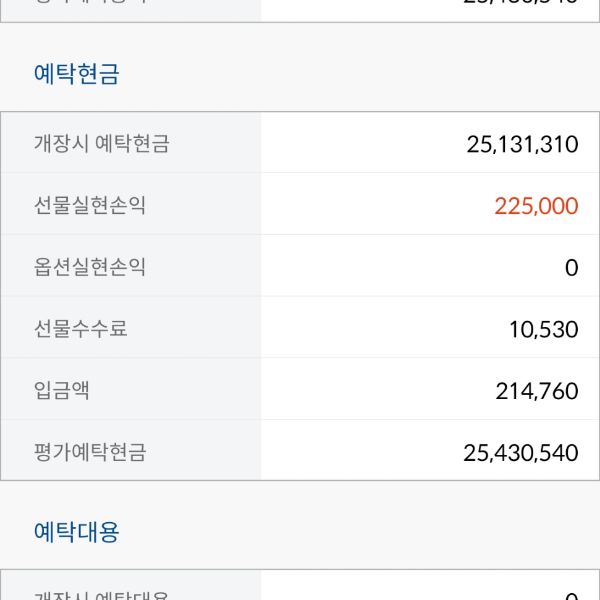Image resolution: width=600 pixels, height=600 pixels.
Task: Select the 평가예탁현금 row label
Action: (x=90, y=452)
